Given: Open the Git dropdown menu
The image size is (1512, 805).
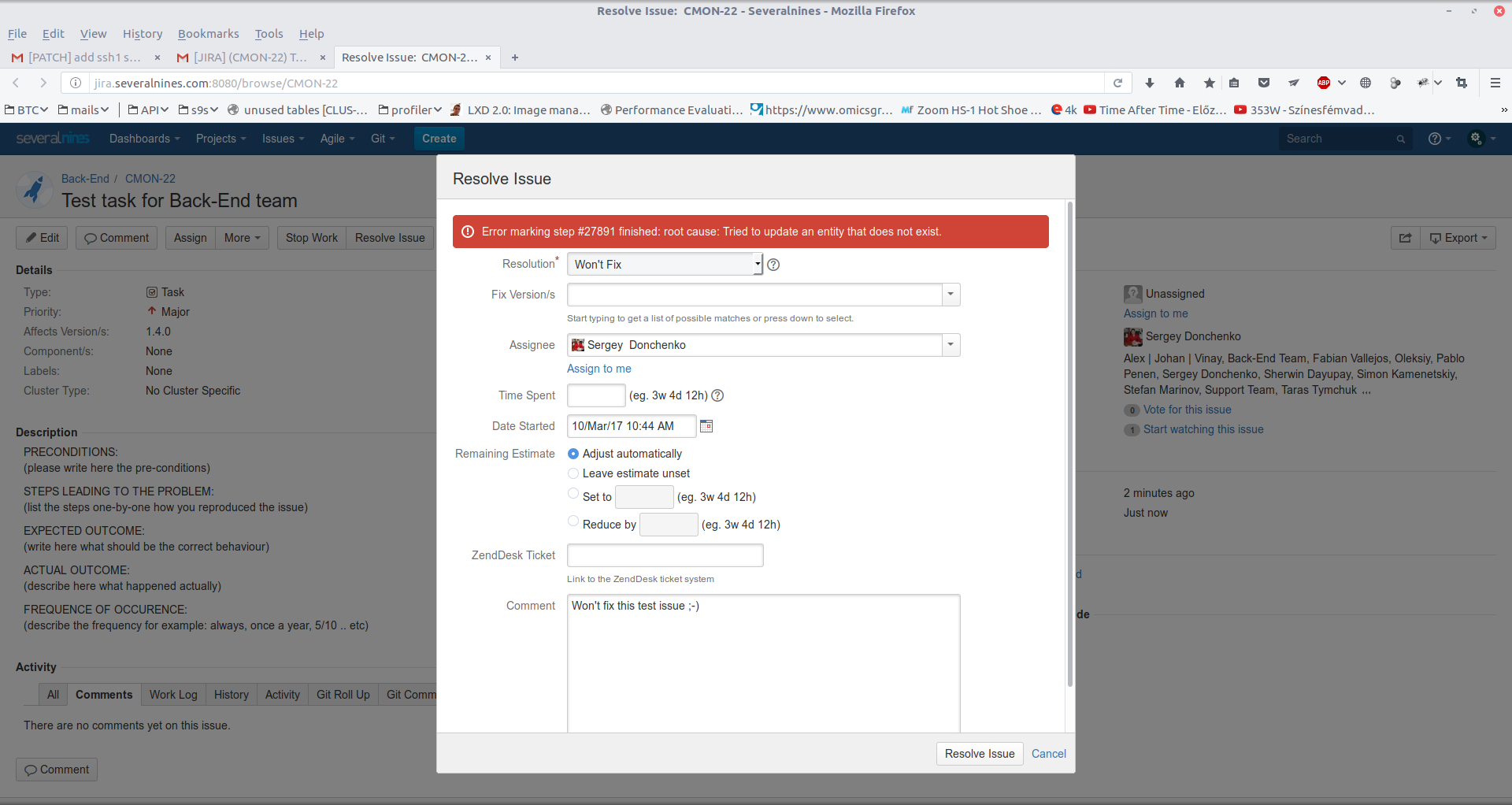Looking at the screenshot, I should (384, 139).
